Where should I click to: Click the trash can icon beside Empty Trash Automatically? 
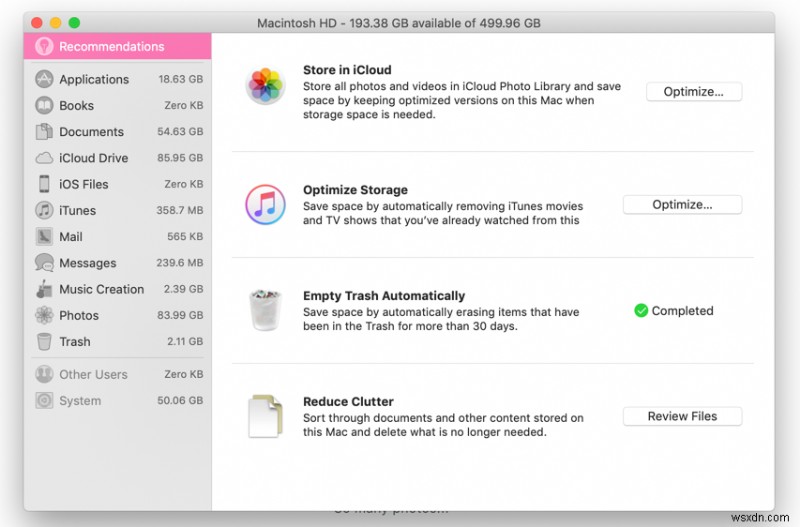(265, 310)
